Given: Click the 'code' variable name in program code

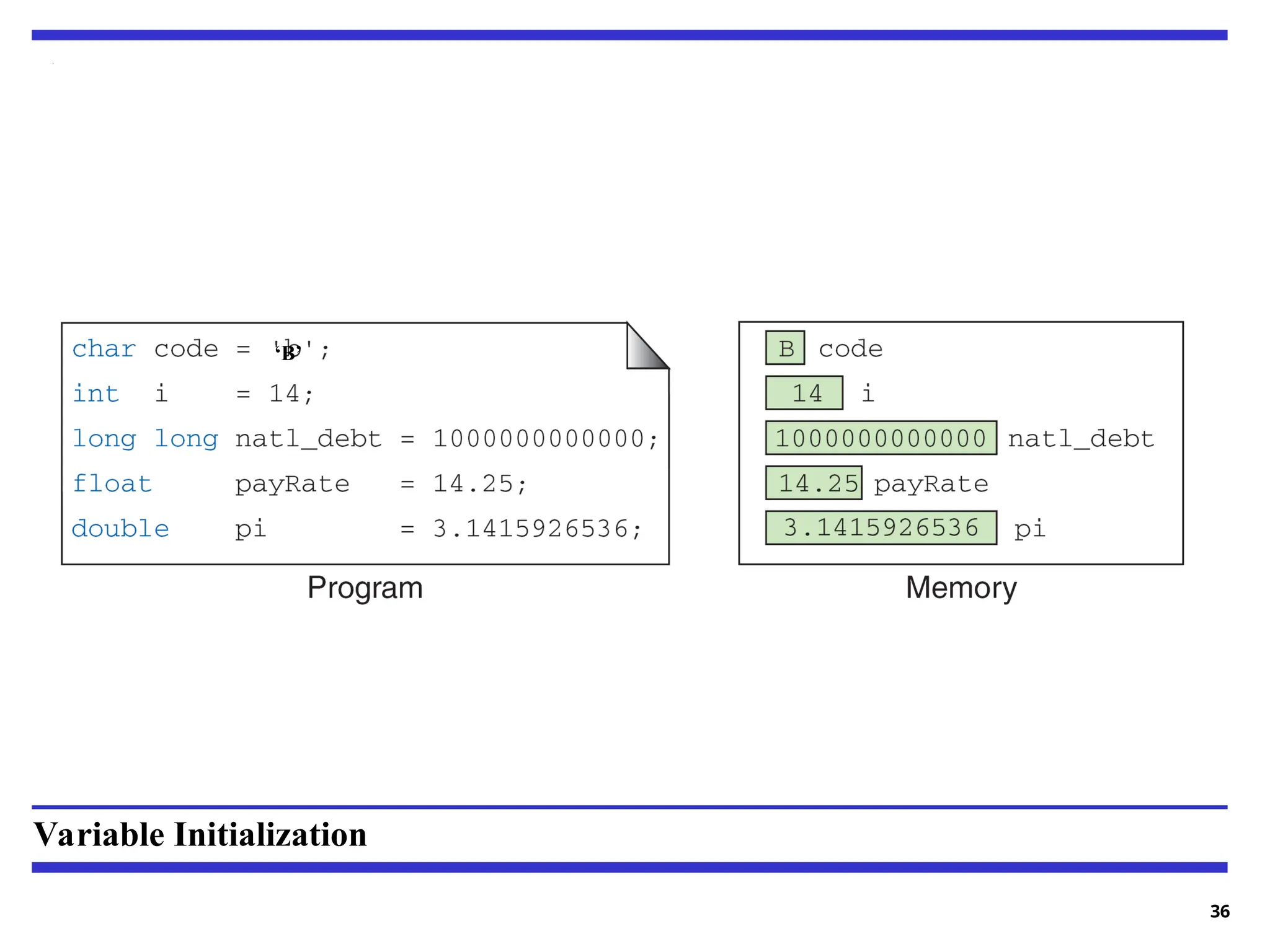Looking at the screenshot, I should point(186,349).
